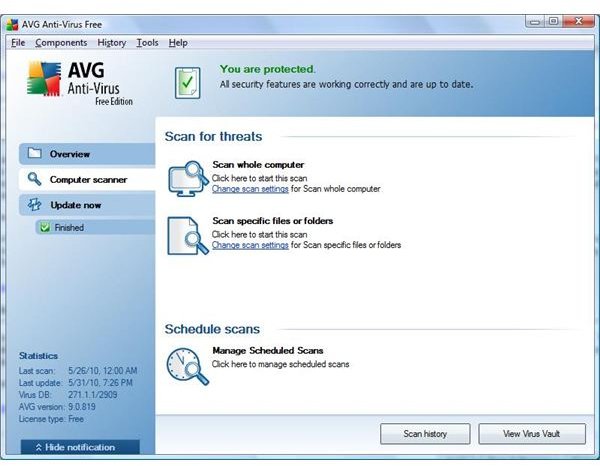Open the History menu
600x466 pixels.
coord(112,42)
